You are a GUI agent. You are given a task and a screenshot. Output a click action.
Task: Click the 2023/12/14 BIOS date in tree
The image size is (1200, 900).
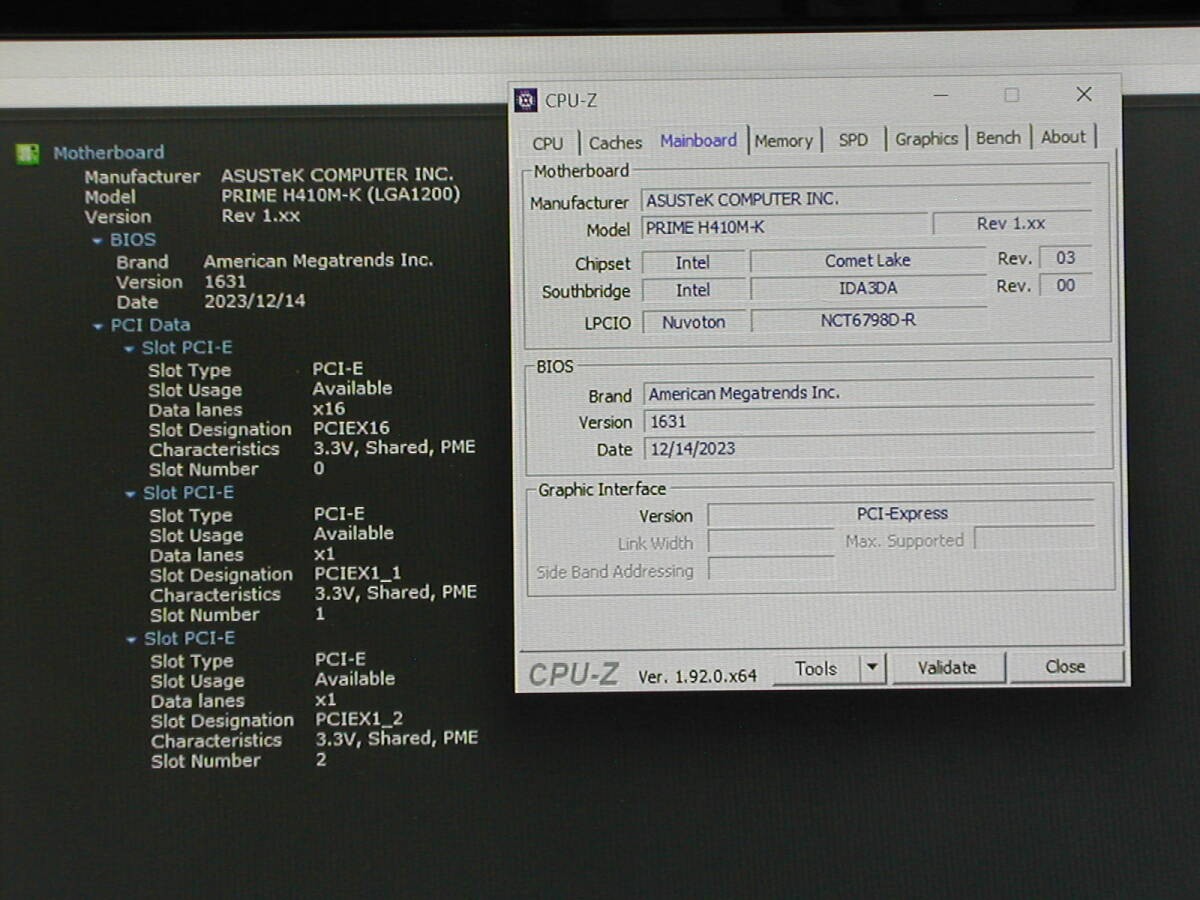pyautogui.click(x=255, y=301)
